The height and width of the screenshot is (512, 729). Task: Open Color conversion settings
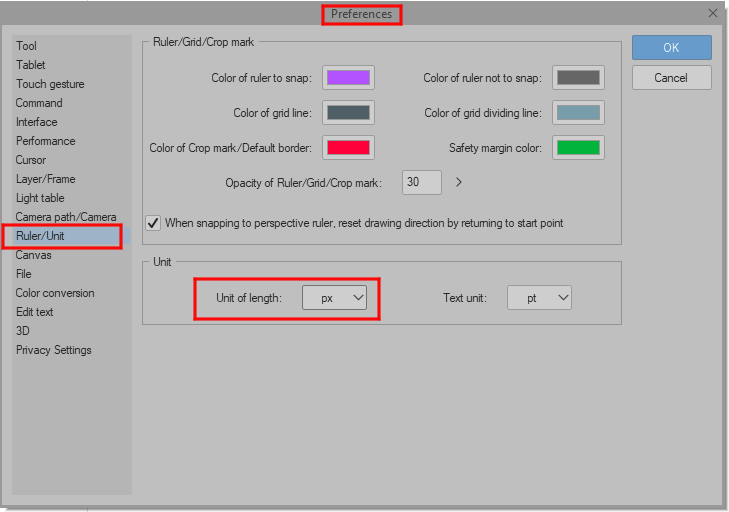click(55, 293)
